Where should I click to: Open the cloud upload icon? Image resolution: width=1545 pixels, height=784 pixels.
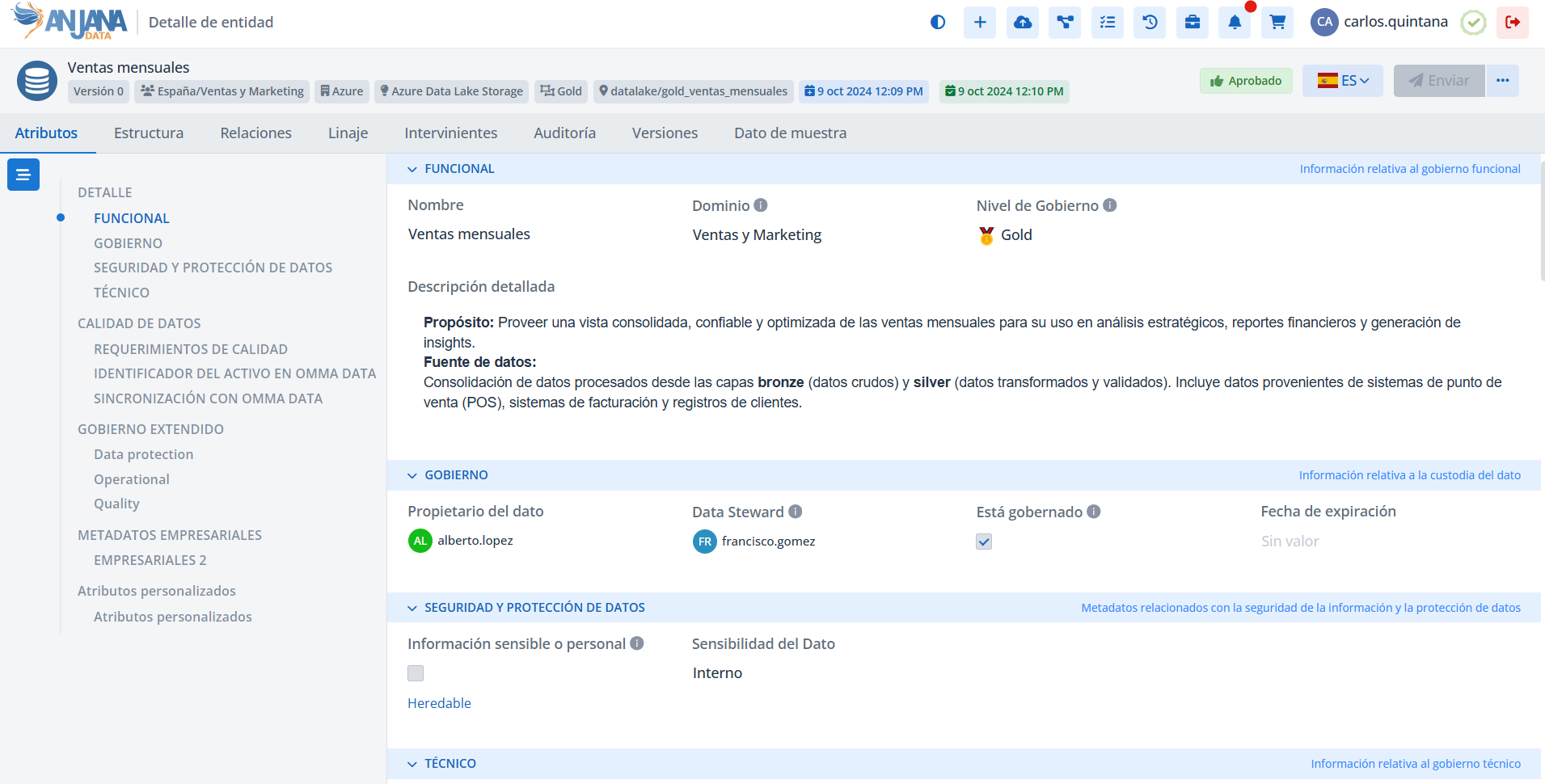(1023, 23)
